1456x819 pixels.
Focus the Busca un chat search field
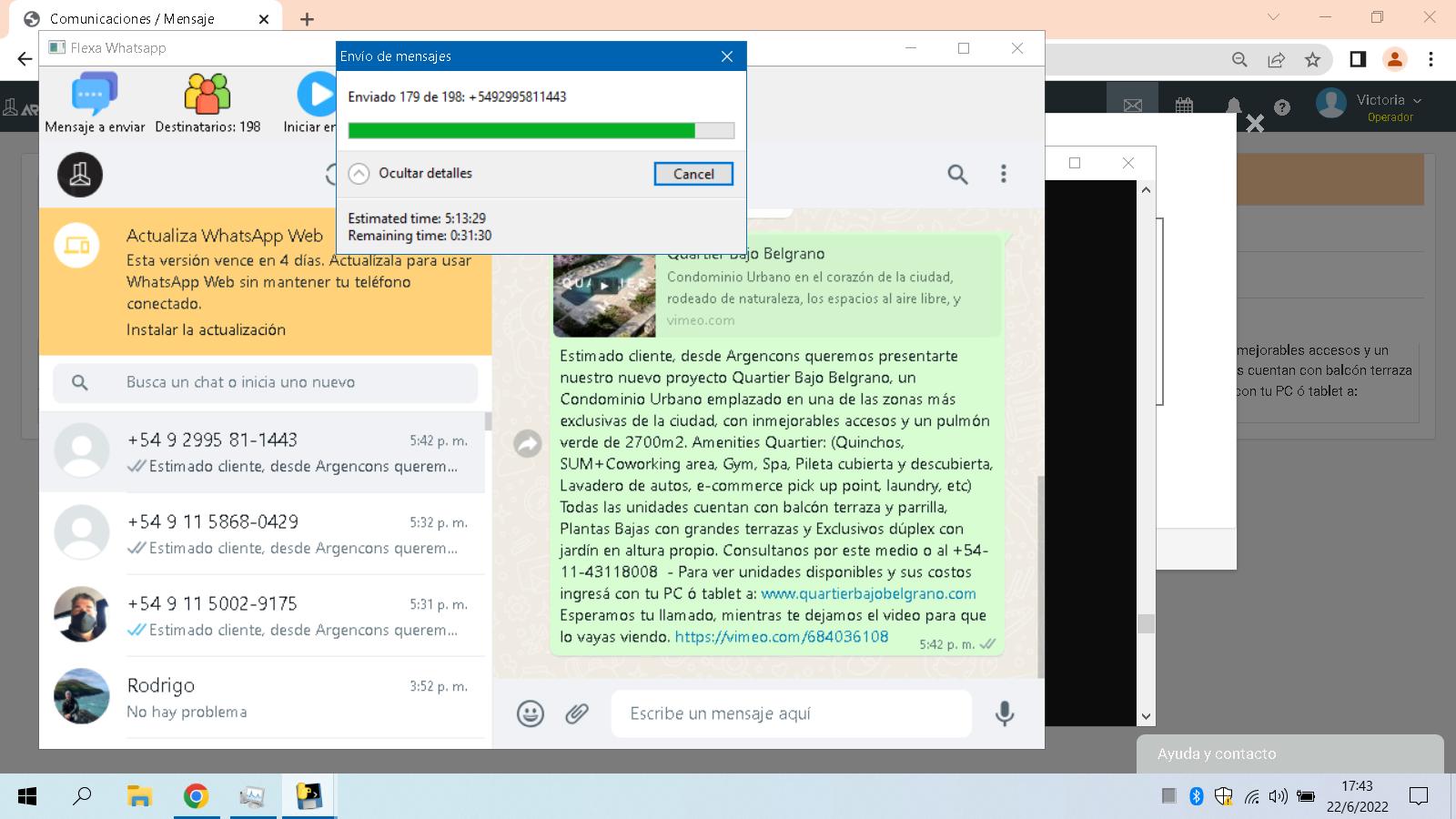coord(265,382)
